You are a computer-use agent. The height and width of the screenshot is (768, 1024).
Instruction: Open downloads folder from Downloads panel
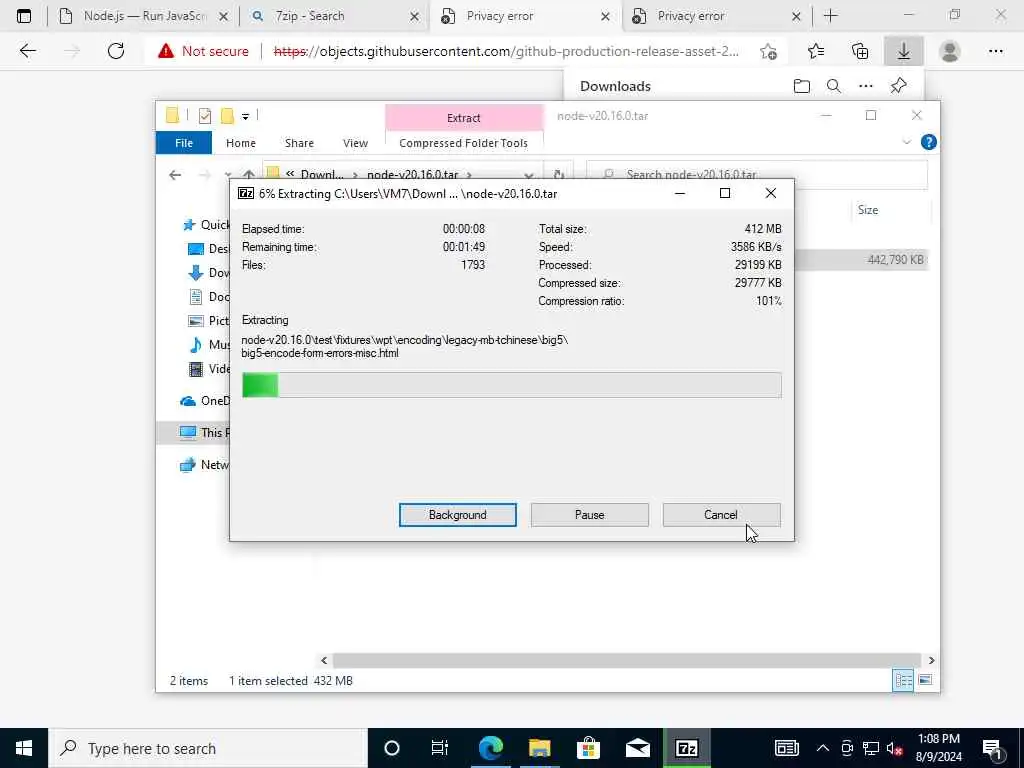[802, 86]
